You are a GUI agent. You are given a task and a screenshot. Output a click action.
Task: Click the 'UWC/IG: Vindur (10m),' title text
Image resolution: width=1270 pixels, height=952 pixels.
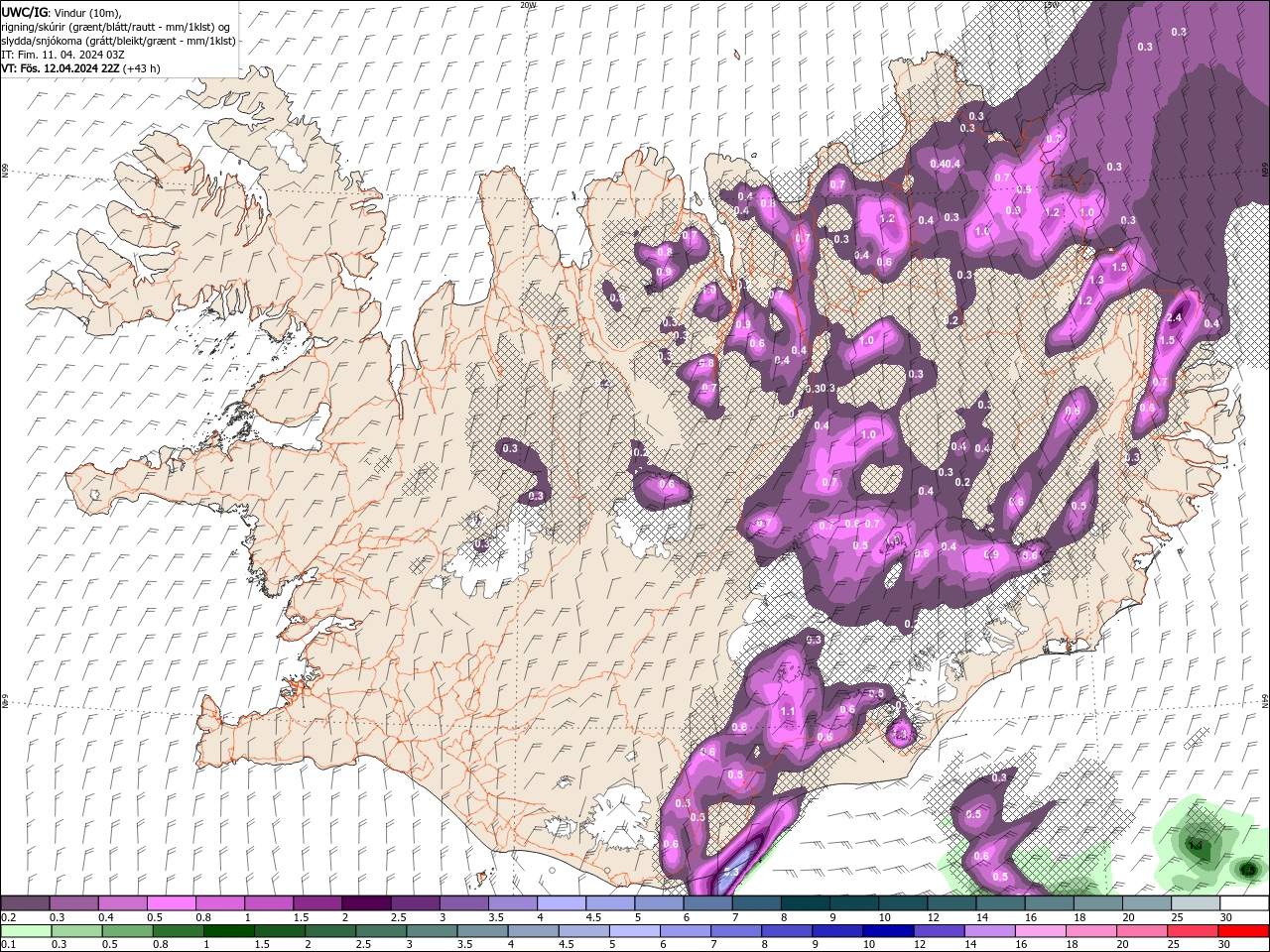coord(62,12)
